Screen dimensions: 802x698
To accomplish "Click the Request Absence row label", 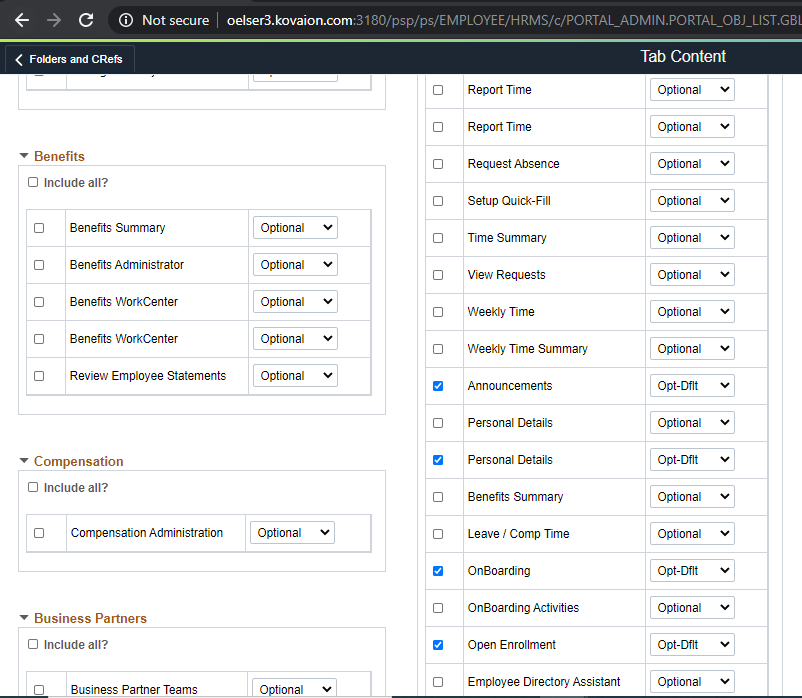I will click(x=514, y=164).
